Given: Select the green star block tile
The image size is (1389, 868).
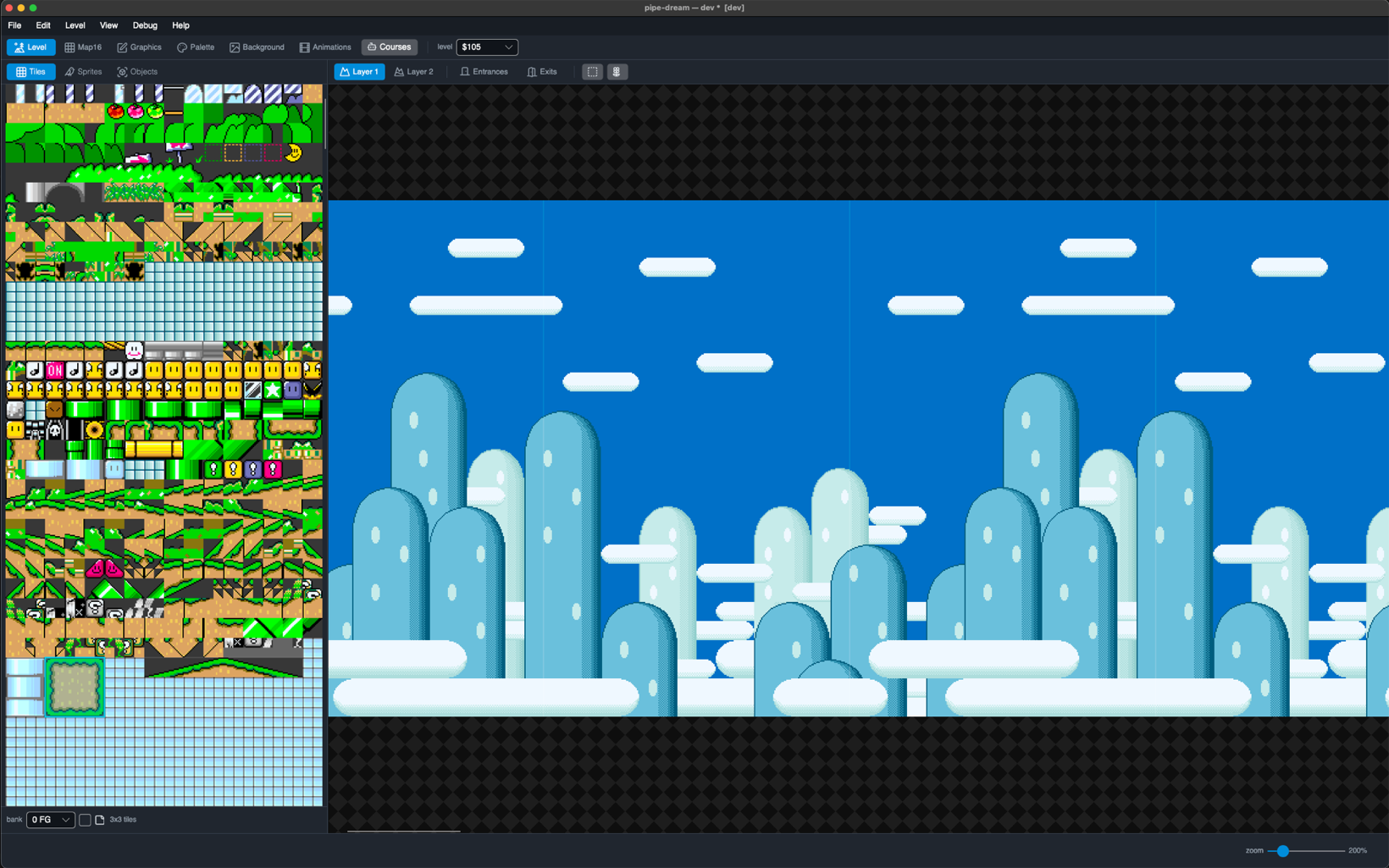Looking at the screenshot, I should tap(272, 390).
